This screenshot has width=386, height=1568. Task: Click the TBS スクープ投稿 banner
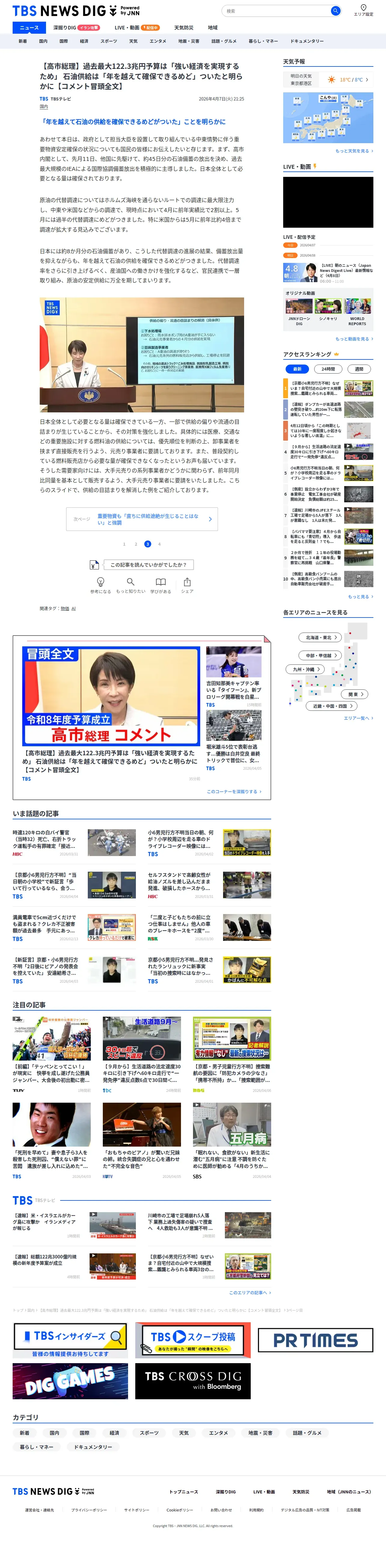click(x=192, y=1340)
